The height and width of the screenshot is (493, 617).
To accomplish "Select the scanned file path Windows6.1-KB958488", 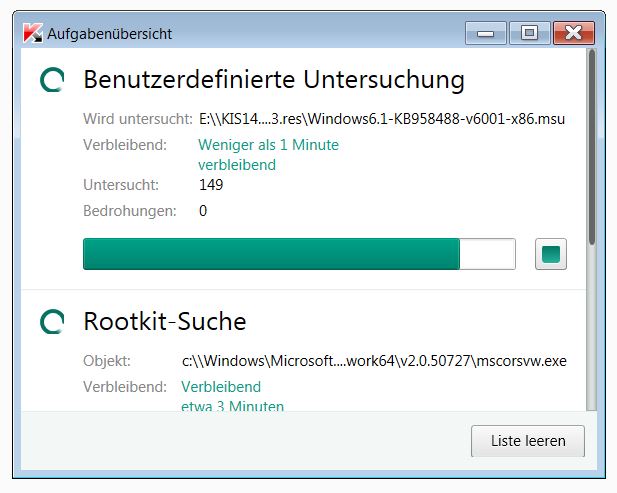I will 382,119.
